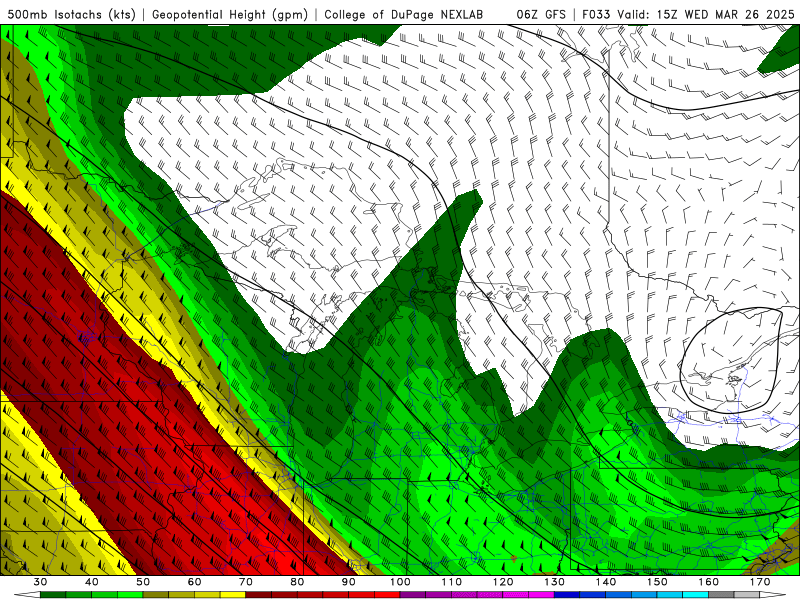
Task: Click the "06Z GFS" model run text
Action: [x=541, y=14]
